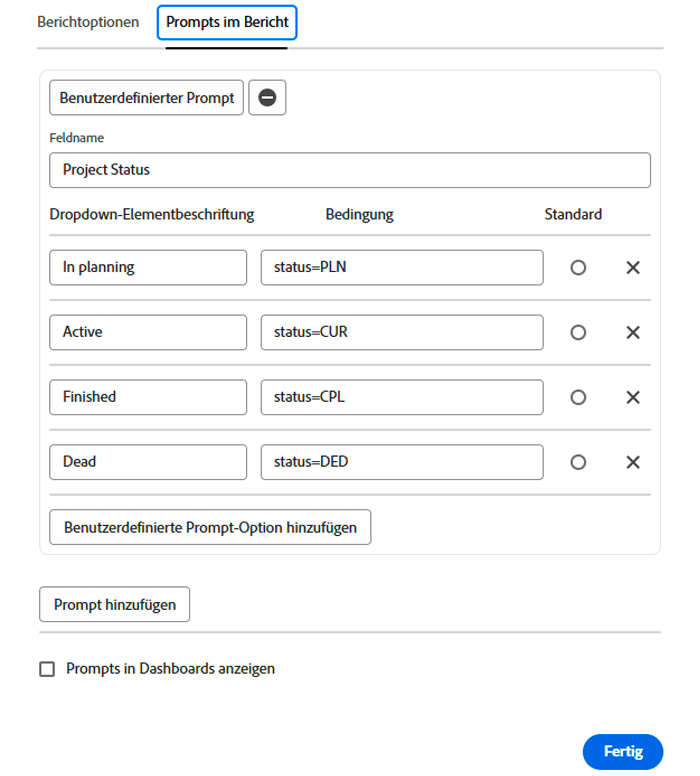Set In planning as the default option
Viewport: 700px width, 776px height.
577,268
